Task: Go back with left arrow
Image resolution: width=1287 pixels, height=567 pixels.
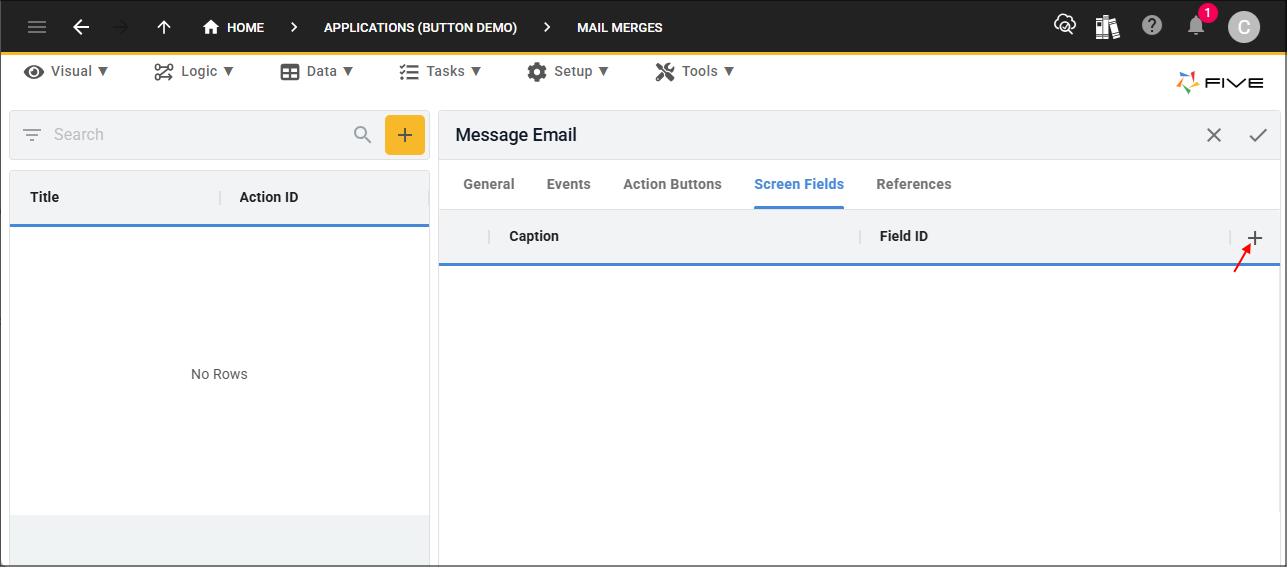Action: (81, 27)
